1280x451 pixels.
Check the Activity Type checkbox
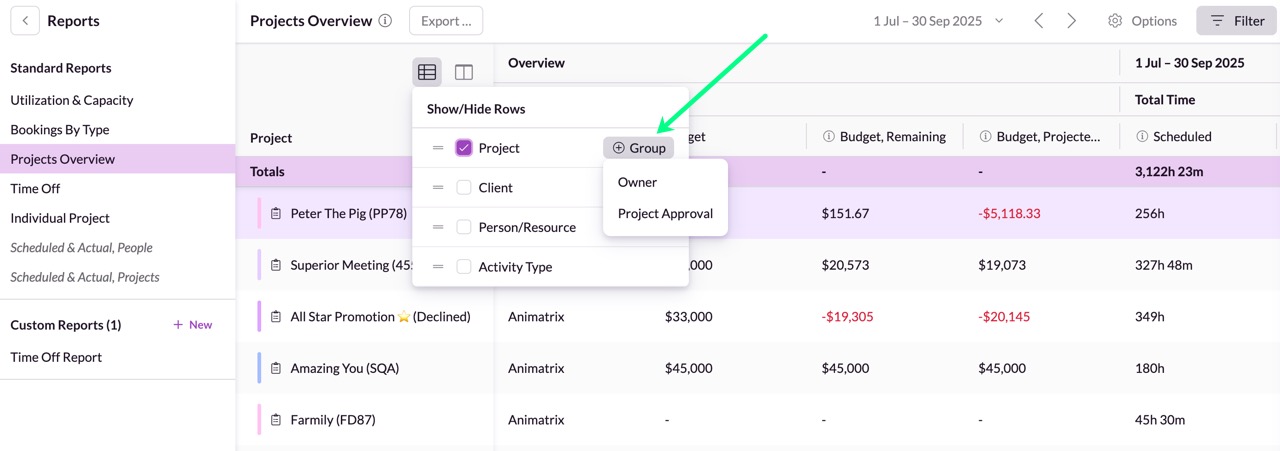click(x=464, y=267)
